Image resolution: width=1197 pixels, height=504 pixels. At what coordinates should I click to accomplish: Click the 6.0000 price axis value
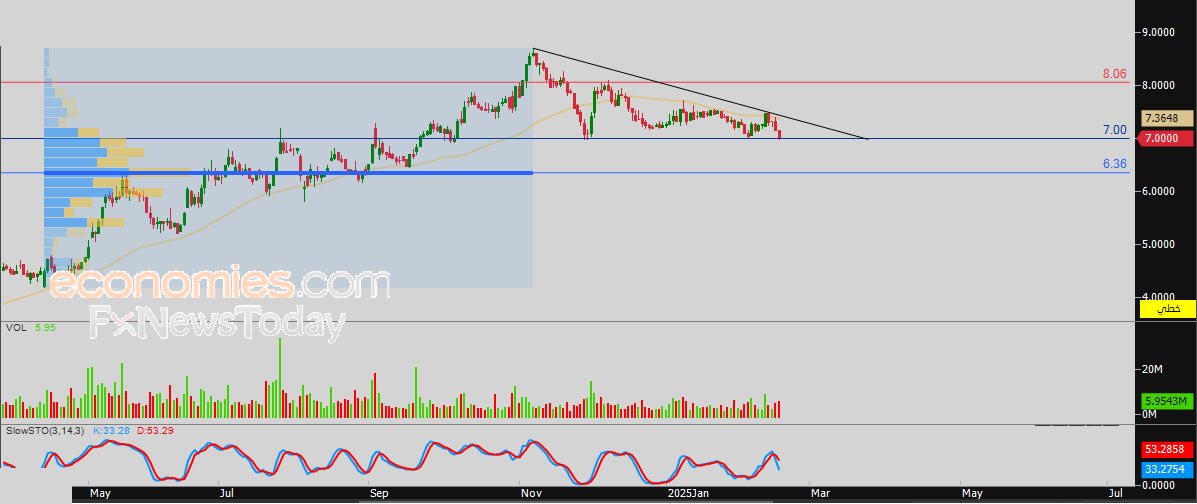pyautogui.click(x=1158, y=192)
